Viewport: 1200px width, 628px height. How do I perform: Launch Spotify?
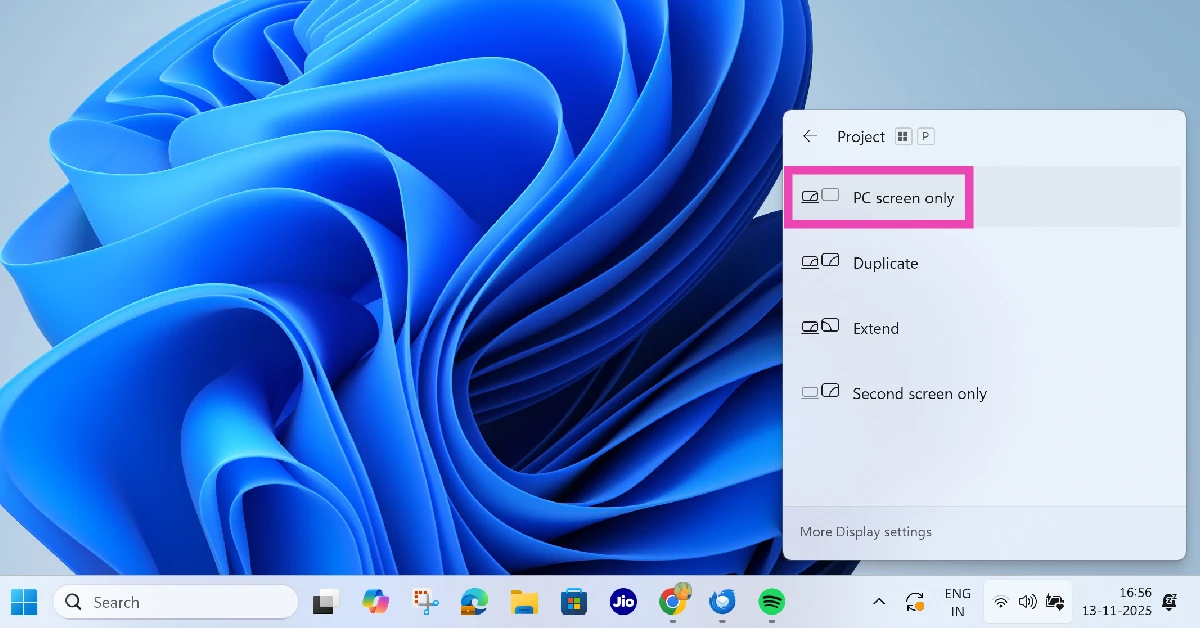(x=771, y=602)
